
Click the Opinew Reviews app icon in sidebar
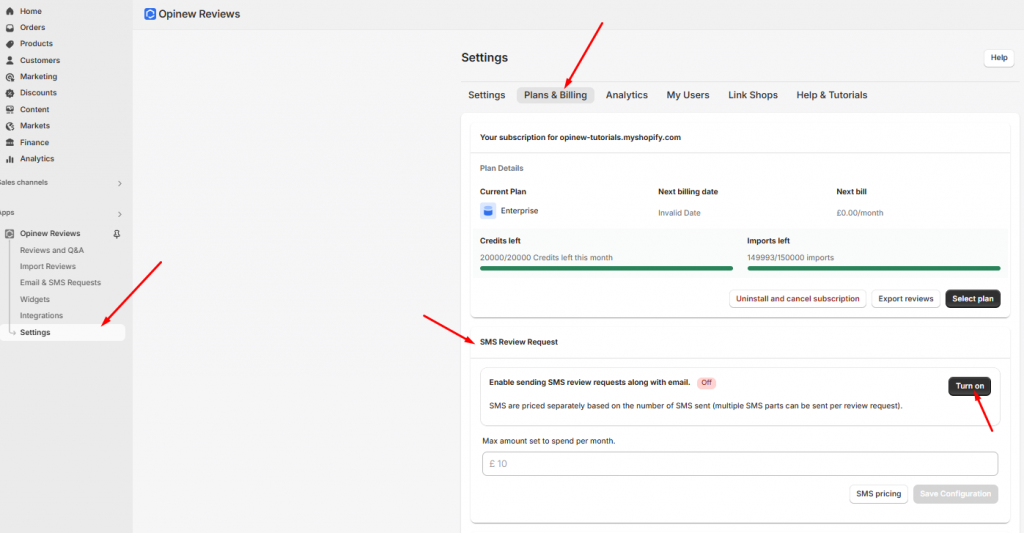(10, 234)
